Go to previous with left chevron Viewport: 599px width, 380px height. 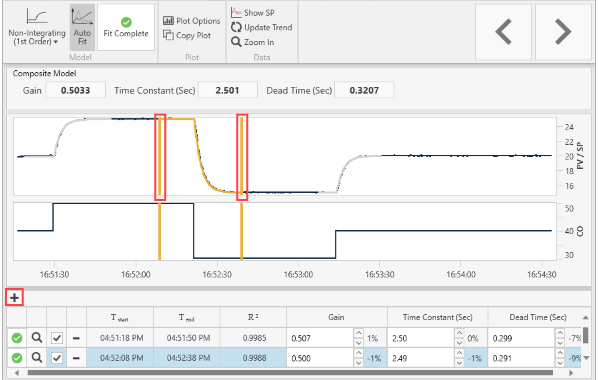coord(503,32)
